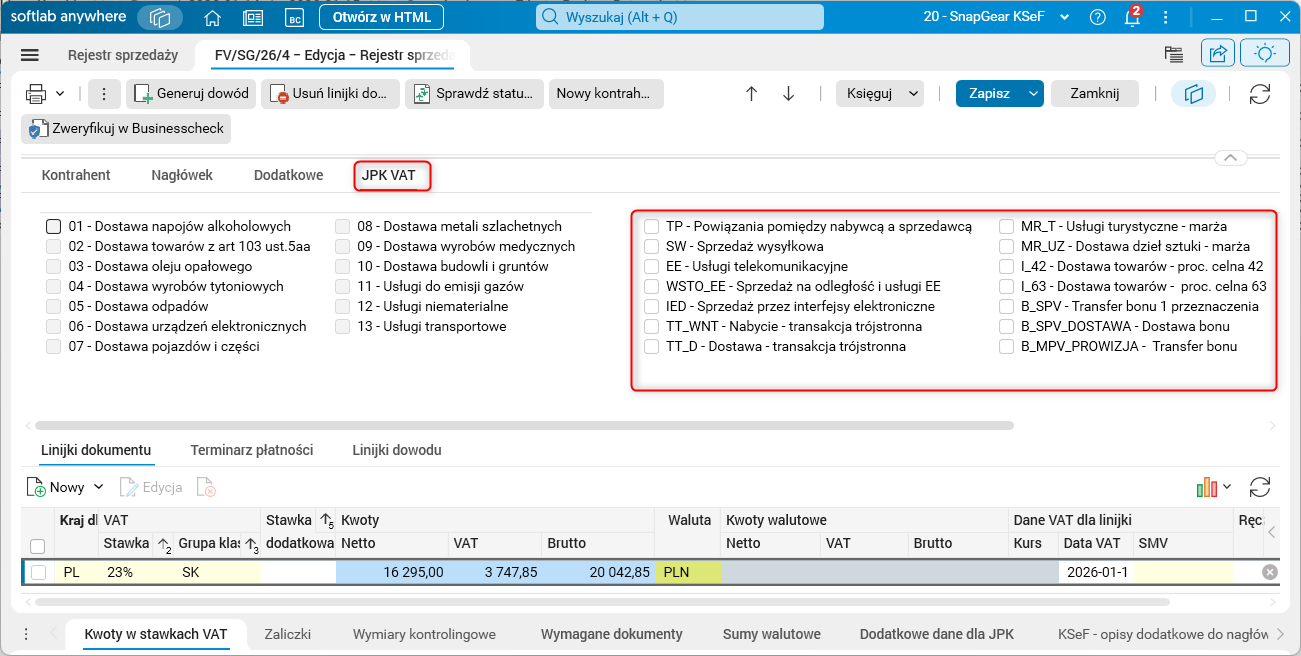Screen dimensions: 1301x656
Task: Click horizontal scrollbar under JPK checkboxes
Action: click(524, 425)
